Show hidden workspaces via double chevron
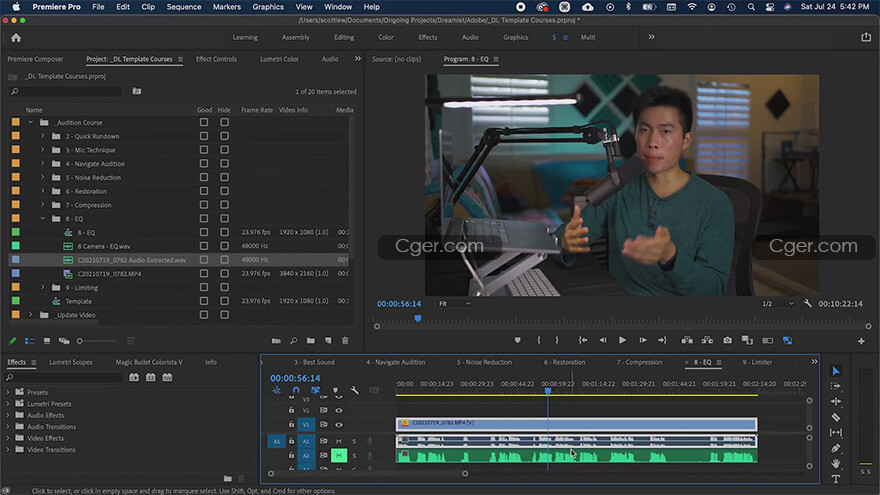This screenshot has height=495, width=880. pos(652,37)
